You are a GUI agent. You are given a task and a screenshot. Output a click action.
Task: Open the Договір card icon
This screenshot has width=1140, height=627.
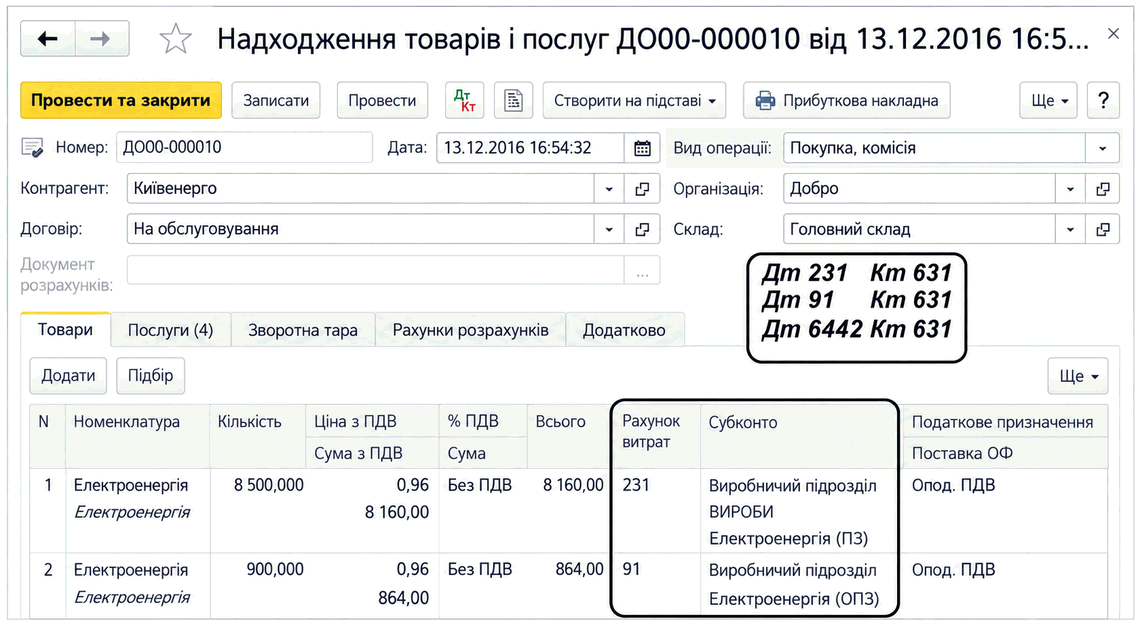point(642,229)
